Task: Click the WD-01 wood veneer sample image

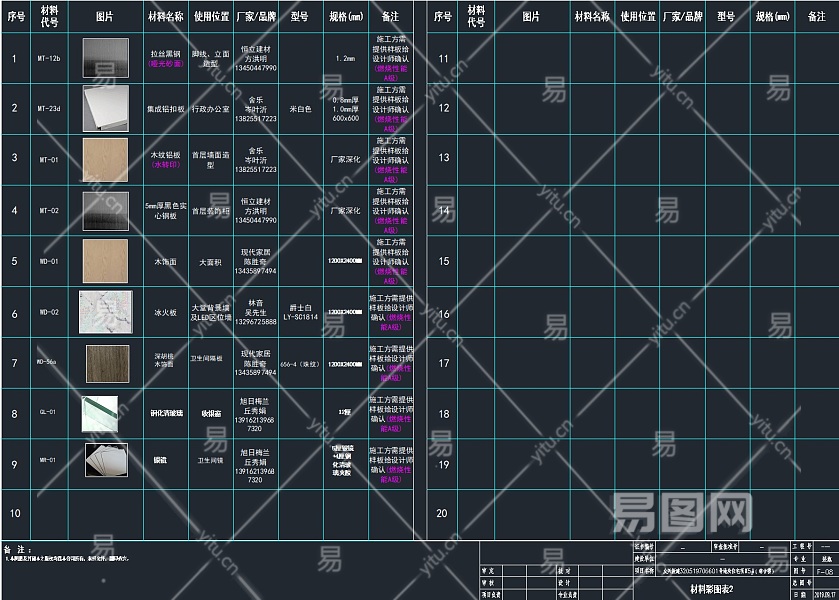Action: pos(105,261)
